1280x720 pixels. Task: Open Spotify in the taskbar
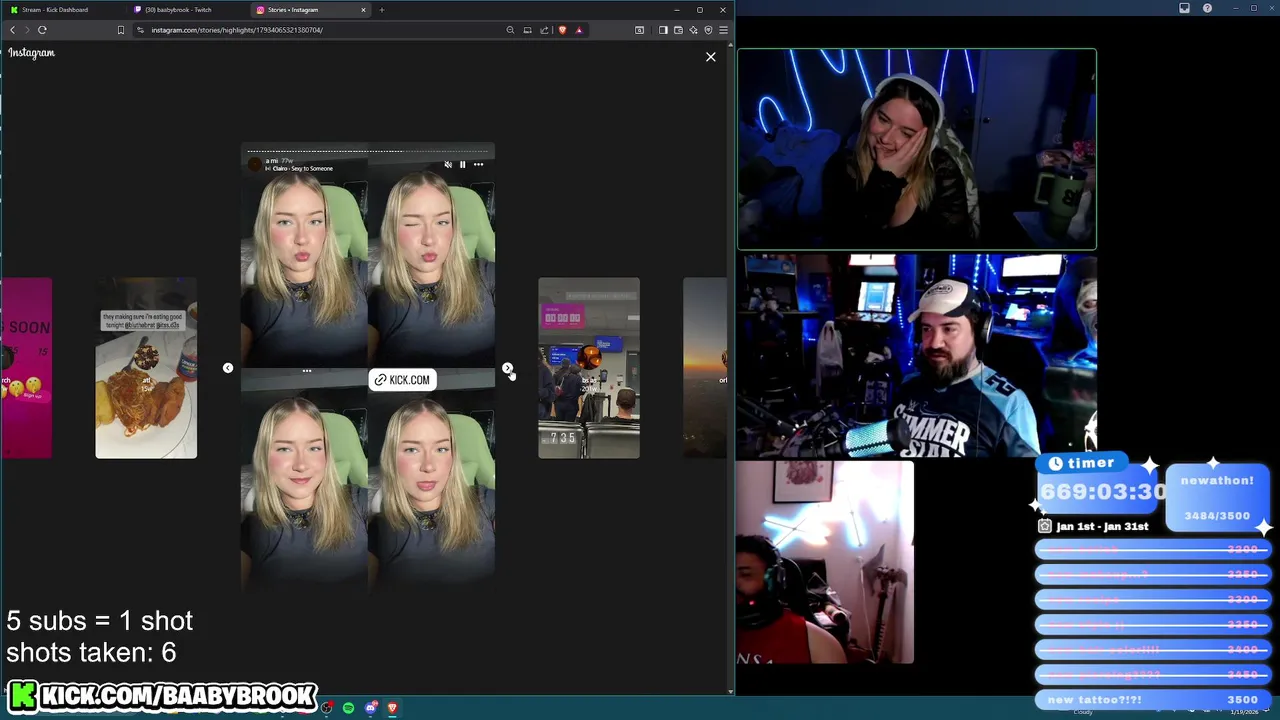pos(348,708)
